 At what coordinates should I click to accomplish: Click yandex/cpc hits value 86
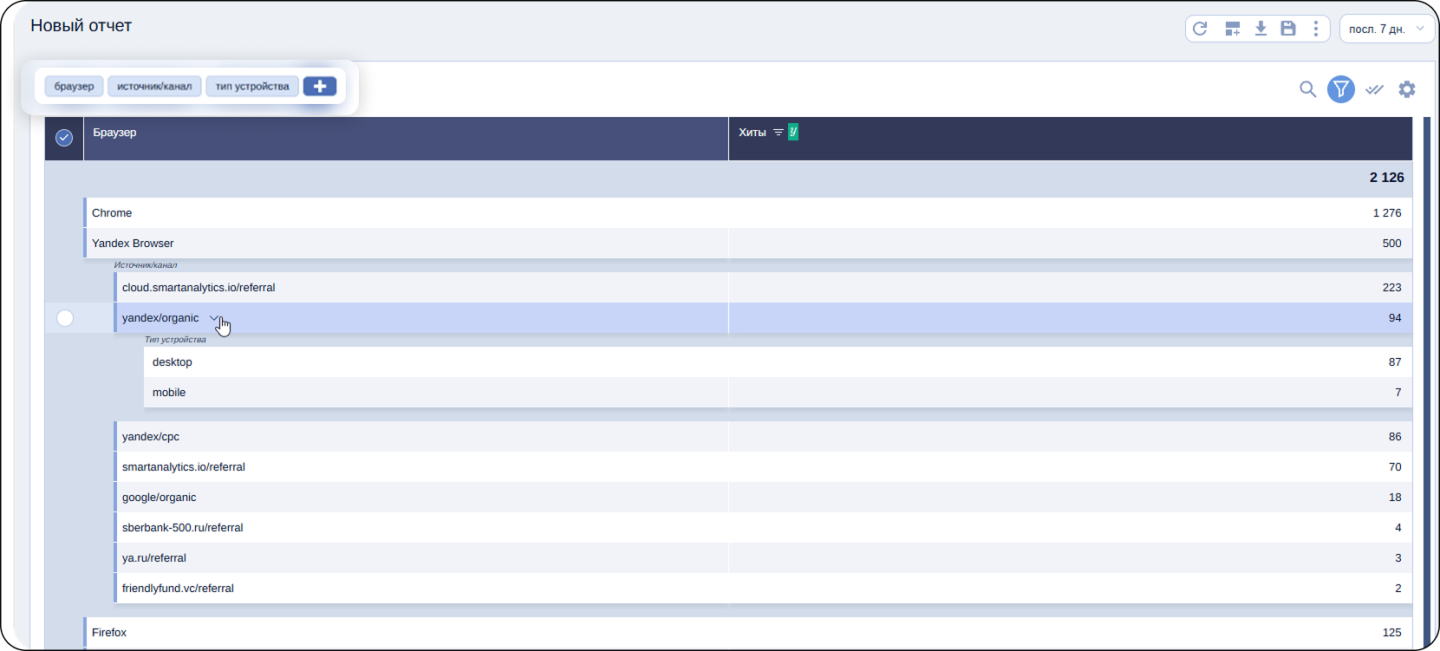[x=1395, y=437]
